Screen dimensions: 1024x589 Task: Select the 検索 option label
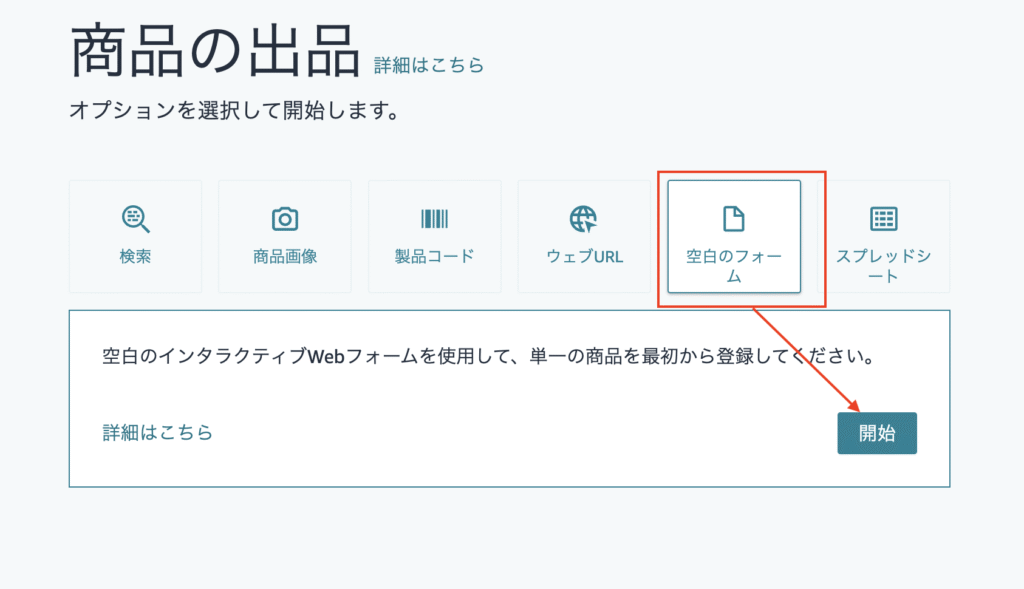coord(135,257)
